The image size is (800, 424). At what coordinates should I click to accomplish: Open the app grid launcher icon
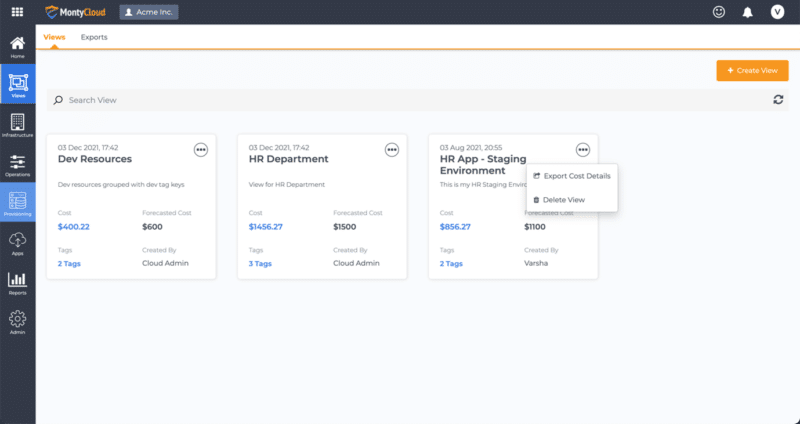(17, 12)
